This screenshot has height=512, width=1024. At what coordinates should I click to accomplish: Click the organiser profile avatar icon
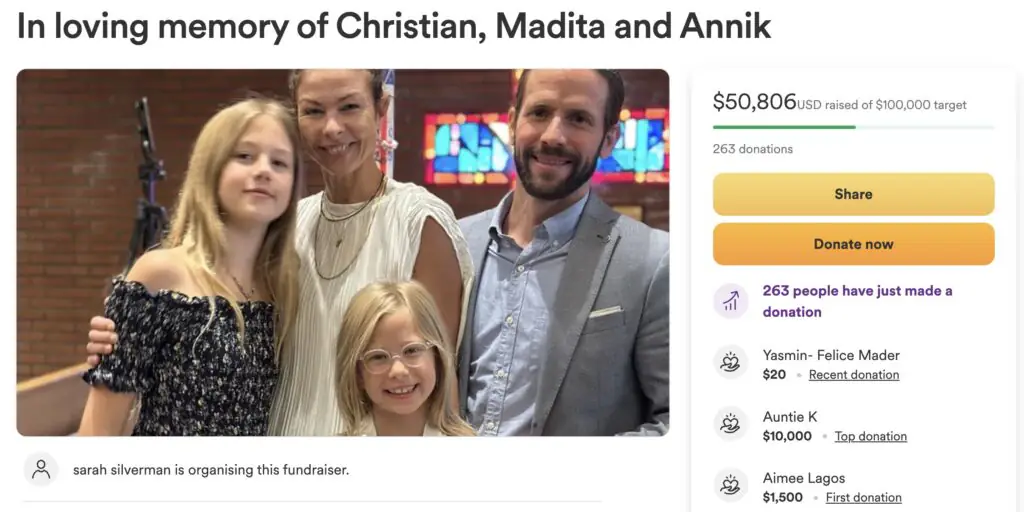coord(41,469)
